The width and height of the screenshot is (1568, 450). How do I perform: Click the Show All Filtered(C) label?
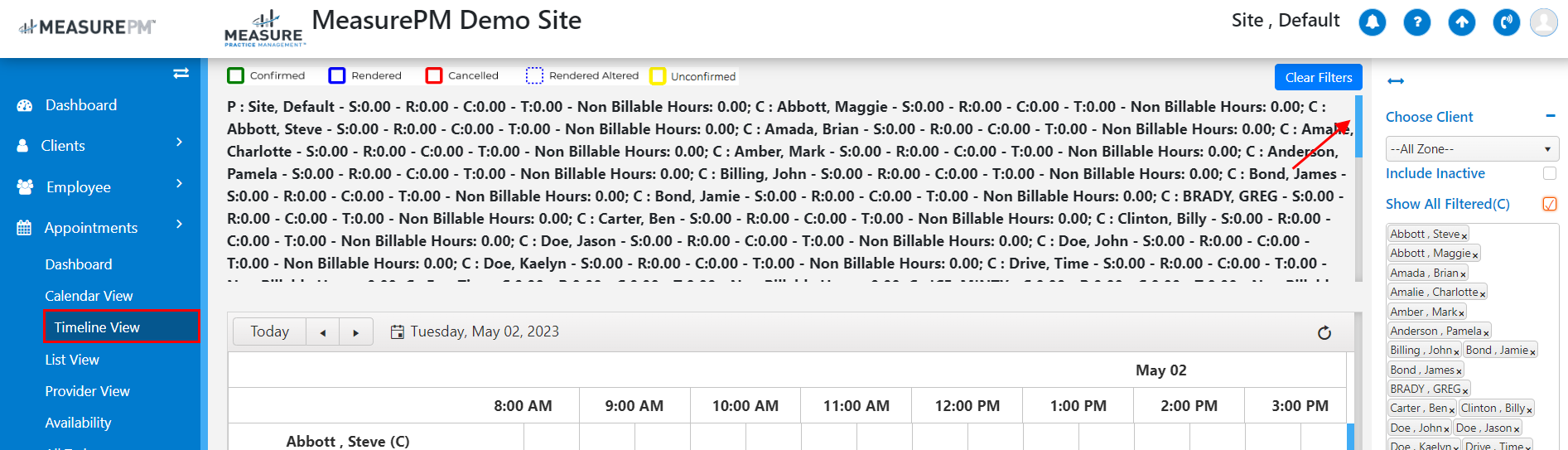pyautogui.click(x=1448, y=204)
